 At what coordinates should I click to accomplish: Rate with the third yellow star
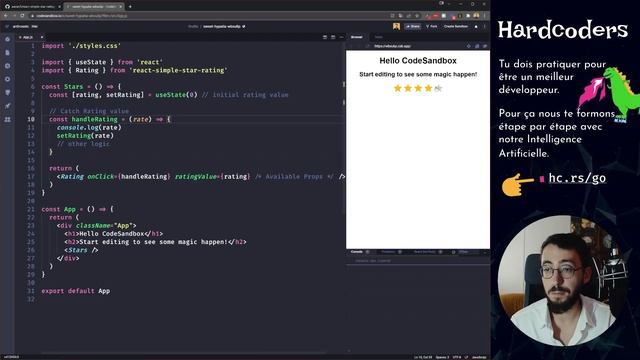(x=418, y=88)
